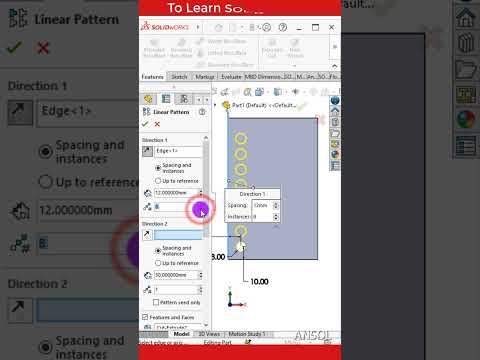Click Instances stepper in Direction 1 callout
Screen dimensions: 480x360
[x=276, y=217]
